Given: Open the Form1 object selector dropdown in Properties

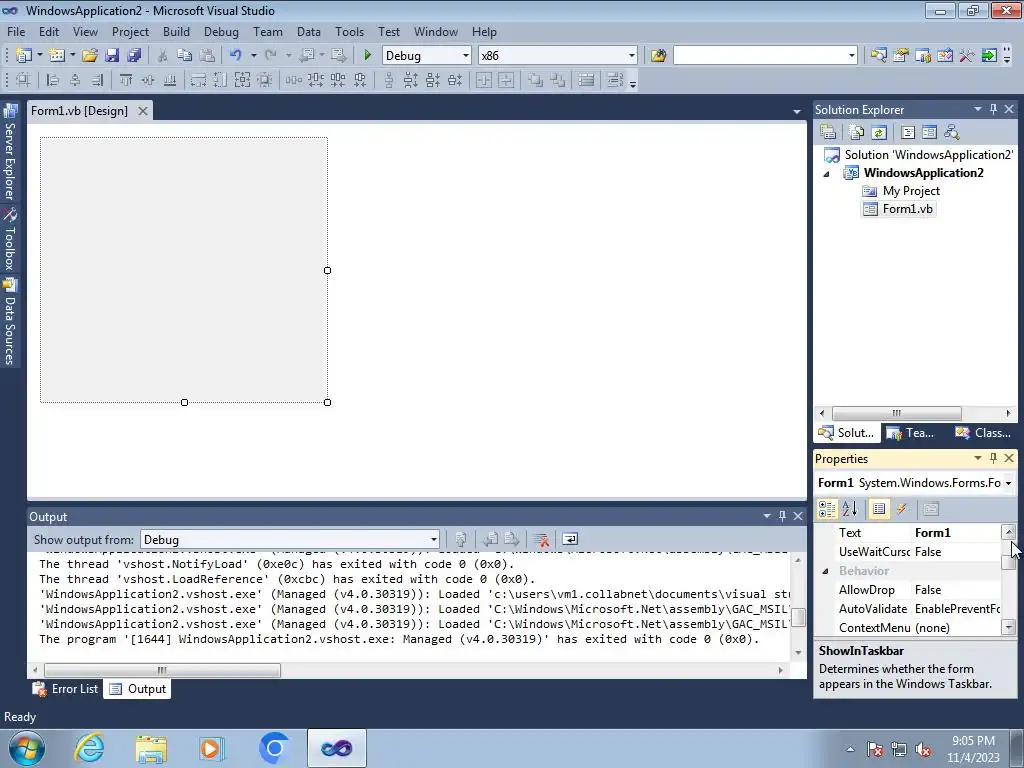Looking at the screenshot, I should (x=1008, y=483).
